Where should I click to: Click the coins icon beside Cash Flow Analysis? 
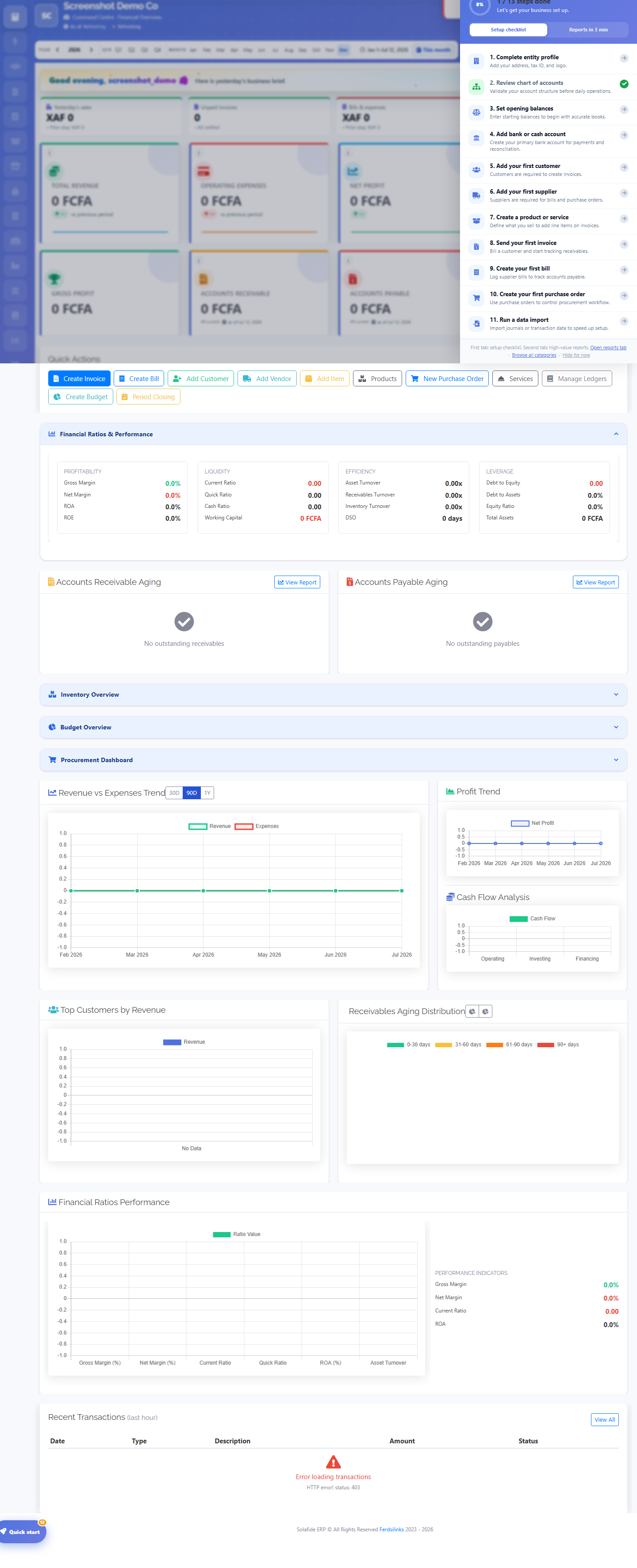click(x=451, y=897)
